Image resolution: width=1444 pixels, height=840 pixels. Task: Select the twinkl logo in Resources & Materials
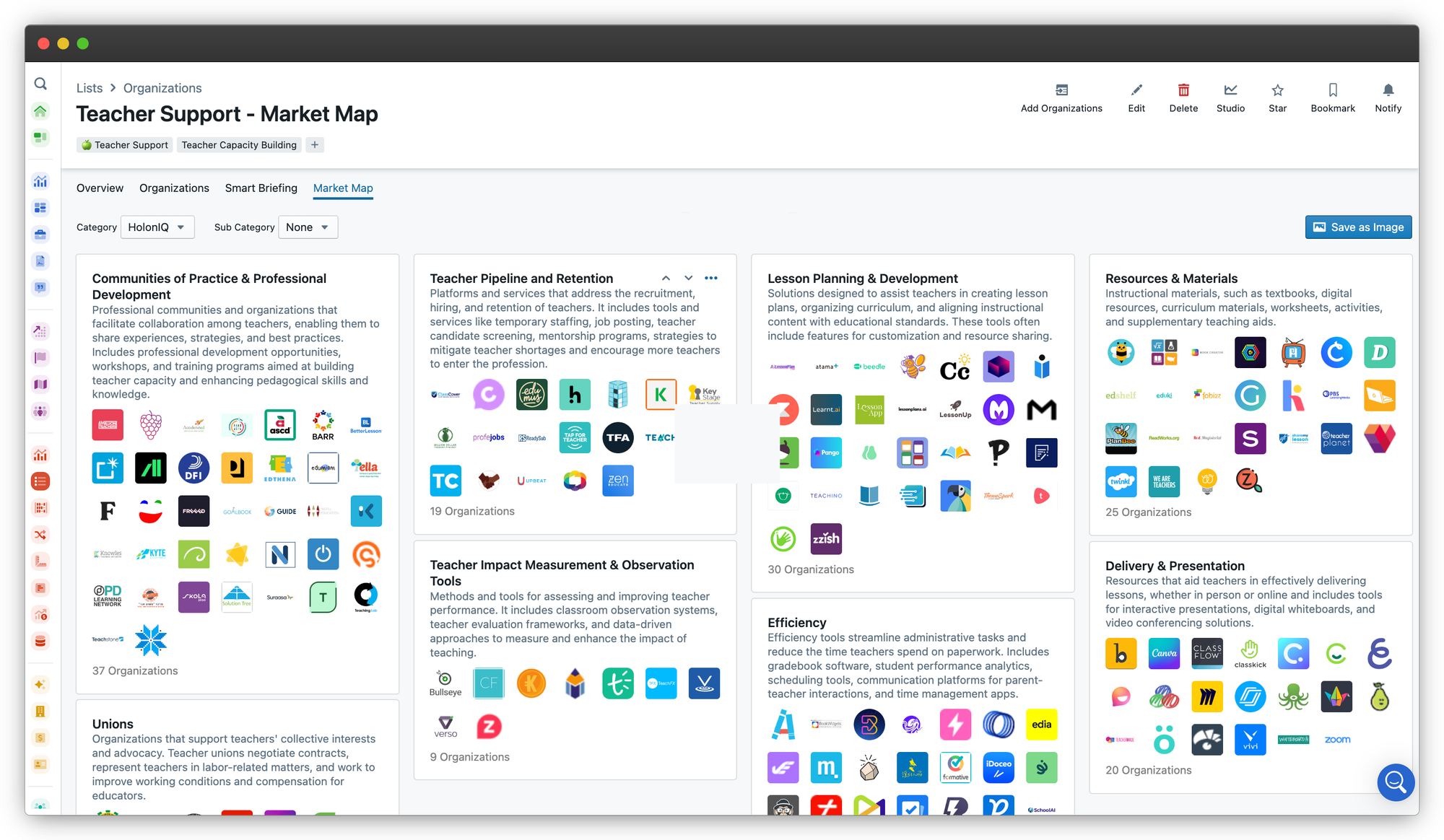(1121, 481)
